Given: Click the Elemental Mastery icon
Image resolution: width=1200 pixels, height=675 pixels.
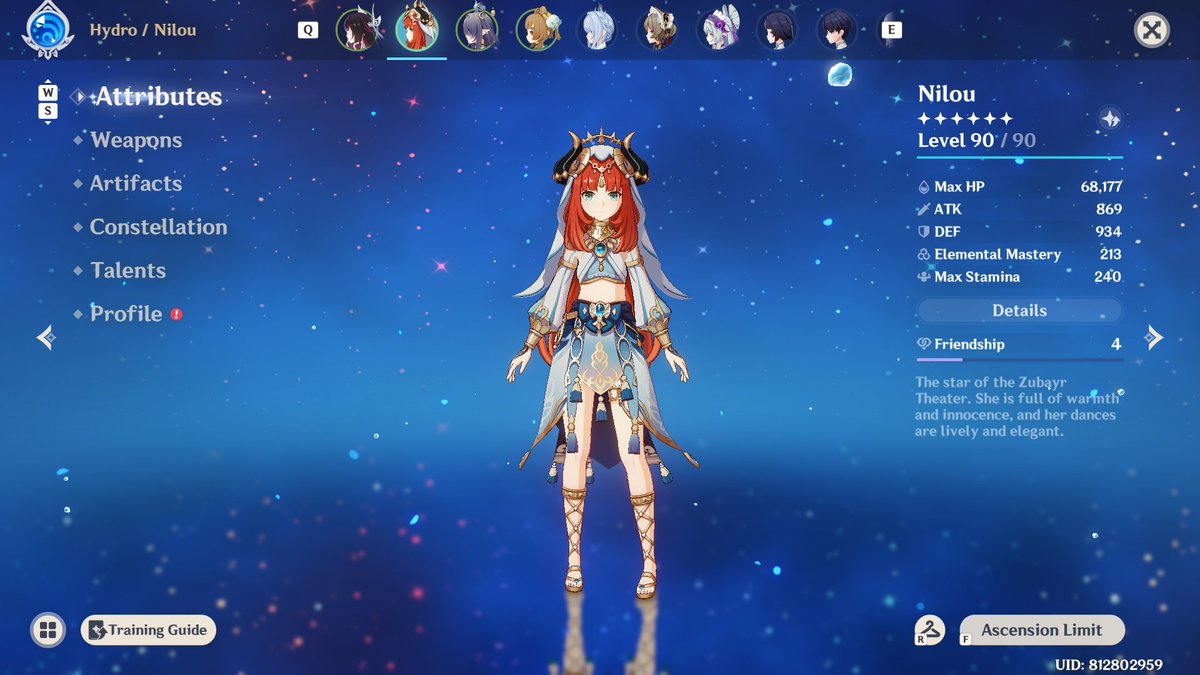Looking at the screenshot, I should click(x=923, y=254).
